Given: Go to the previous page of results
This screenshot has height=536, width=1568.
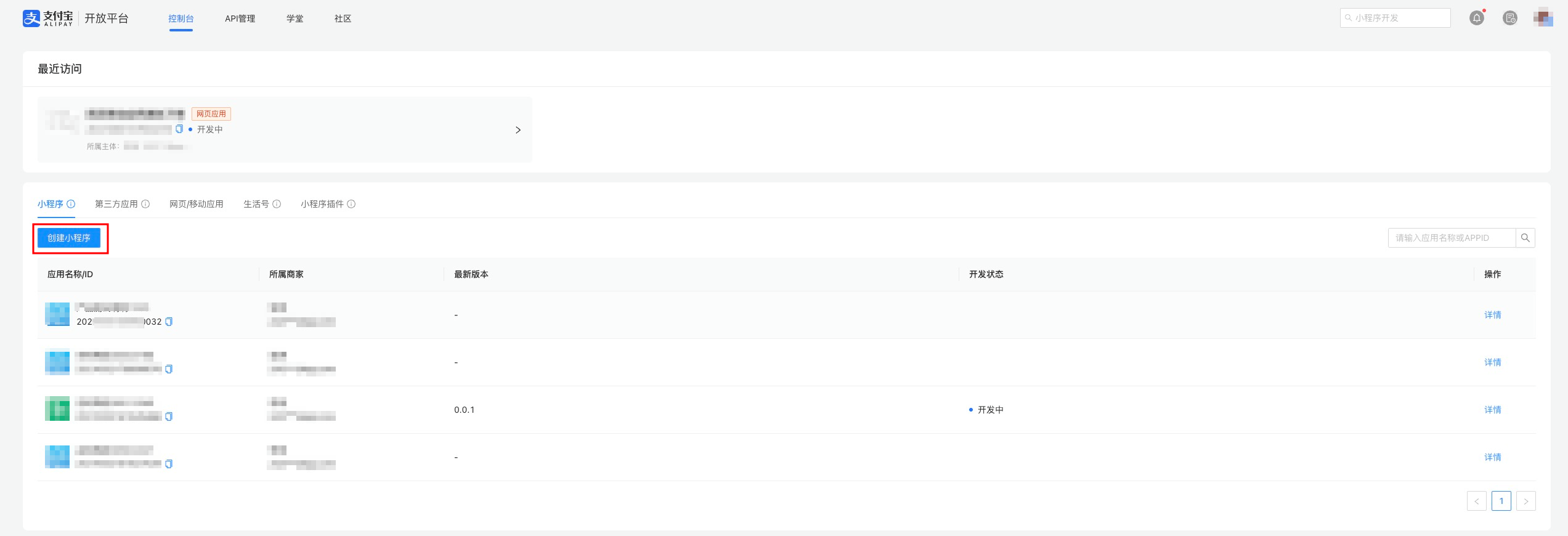Looking at the screenshot, I should pyautogui.click(x=1477, y=501).
